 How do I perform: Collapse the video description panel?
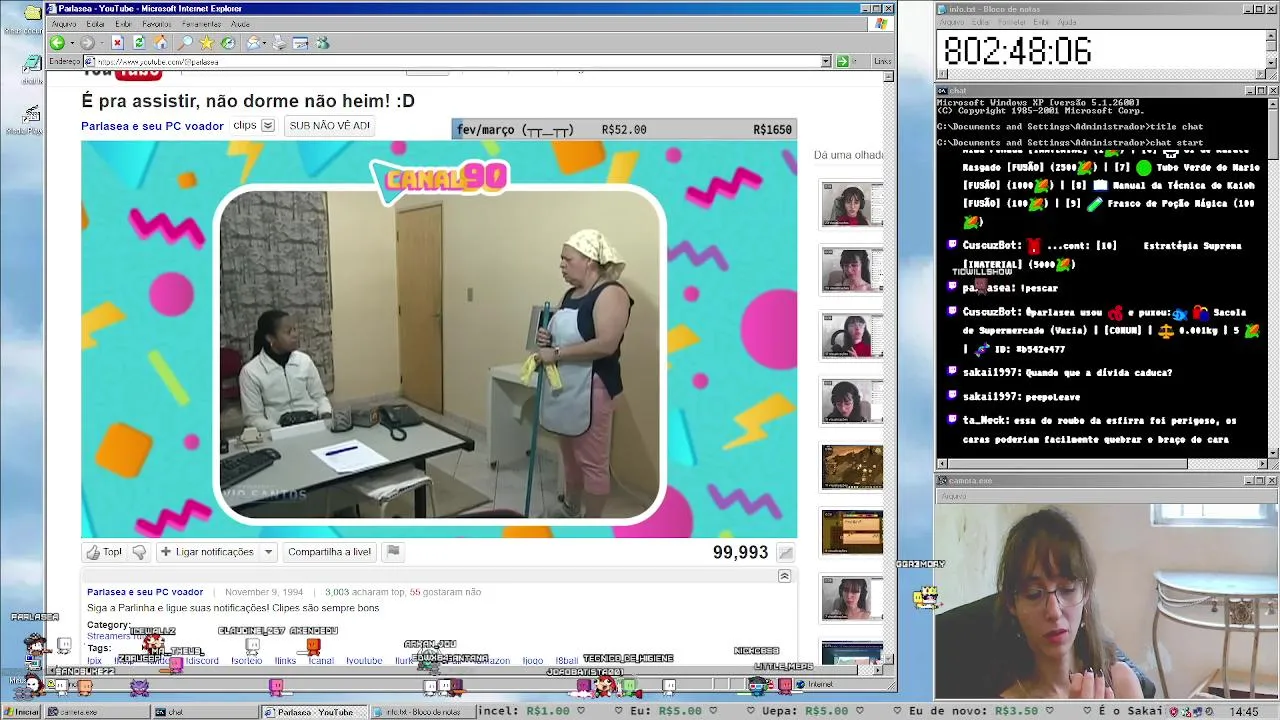[x=784, y=576]
